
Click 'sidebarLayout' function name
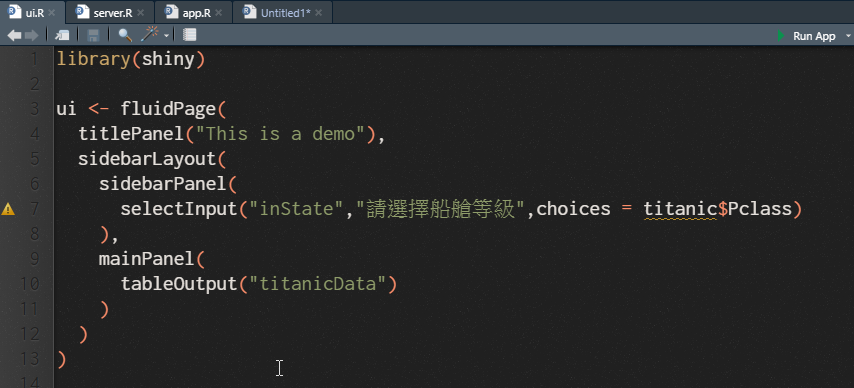[x=147, y=159]
